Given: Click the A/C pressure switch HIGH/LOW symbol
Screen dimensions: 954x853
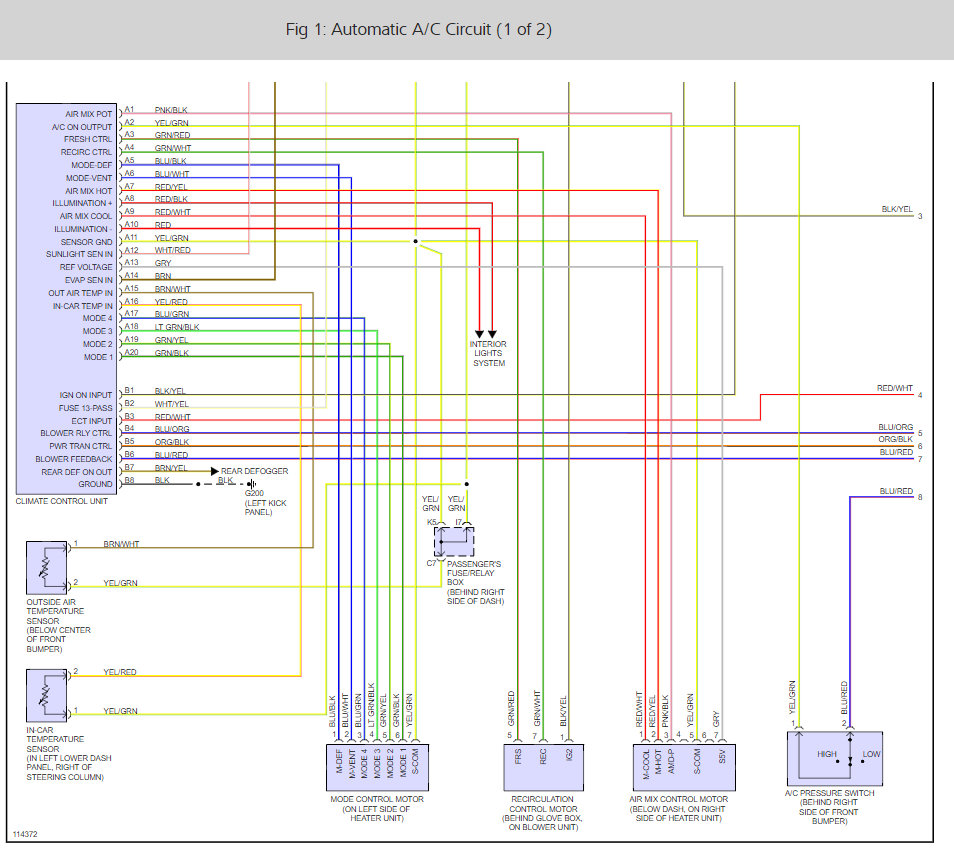Looking at the screenshot, I should (835, 759).
